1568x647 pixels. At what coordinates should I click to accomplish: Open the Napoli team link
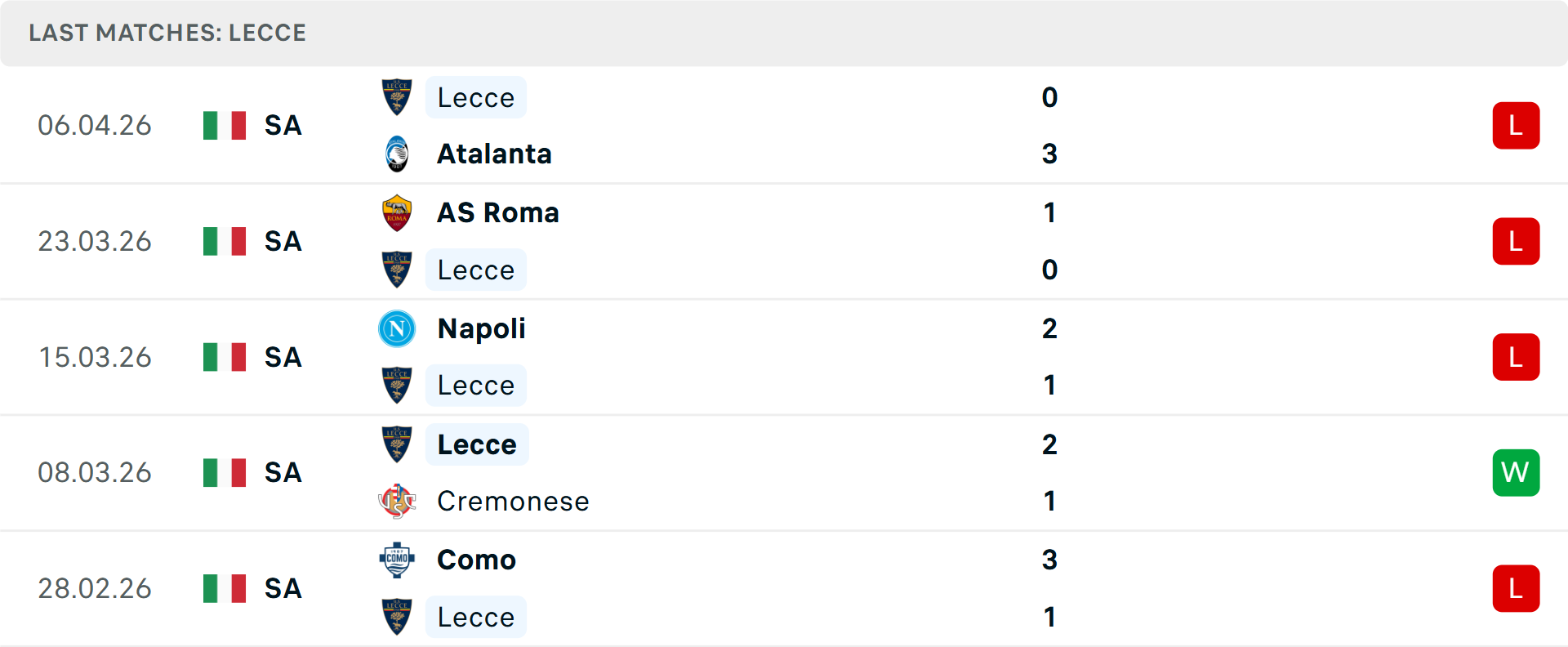point(481,328)
